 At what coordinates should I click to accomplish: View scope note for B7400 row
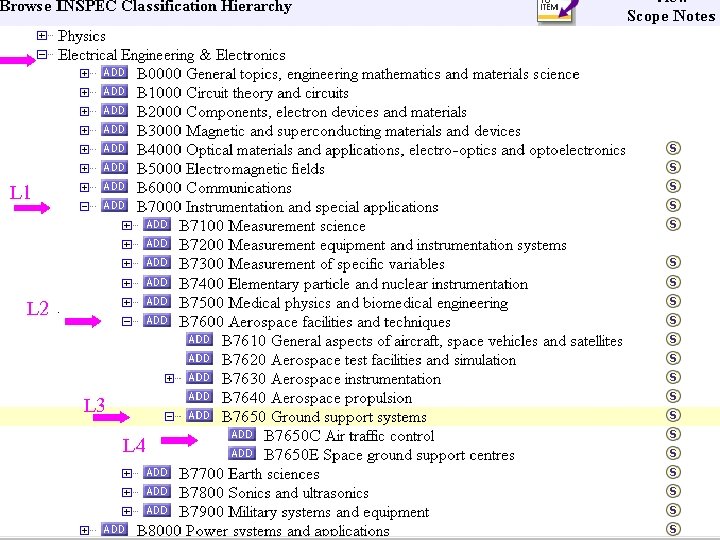(x=673, y=281)
